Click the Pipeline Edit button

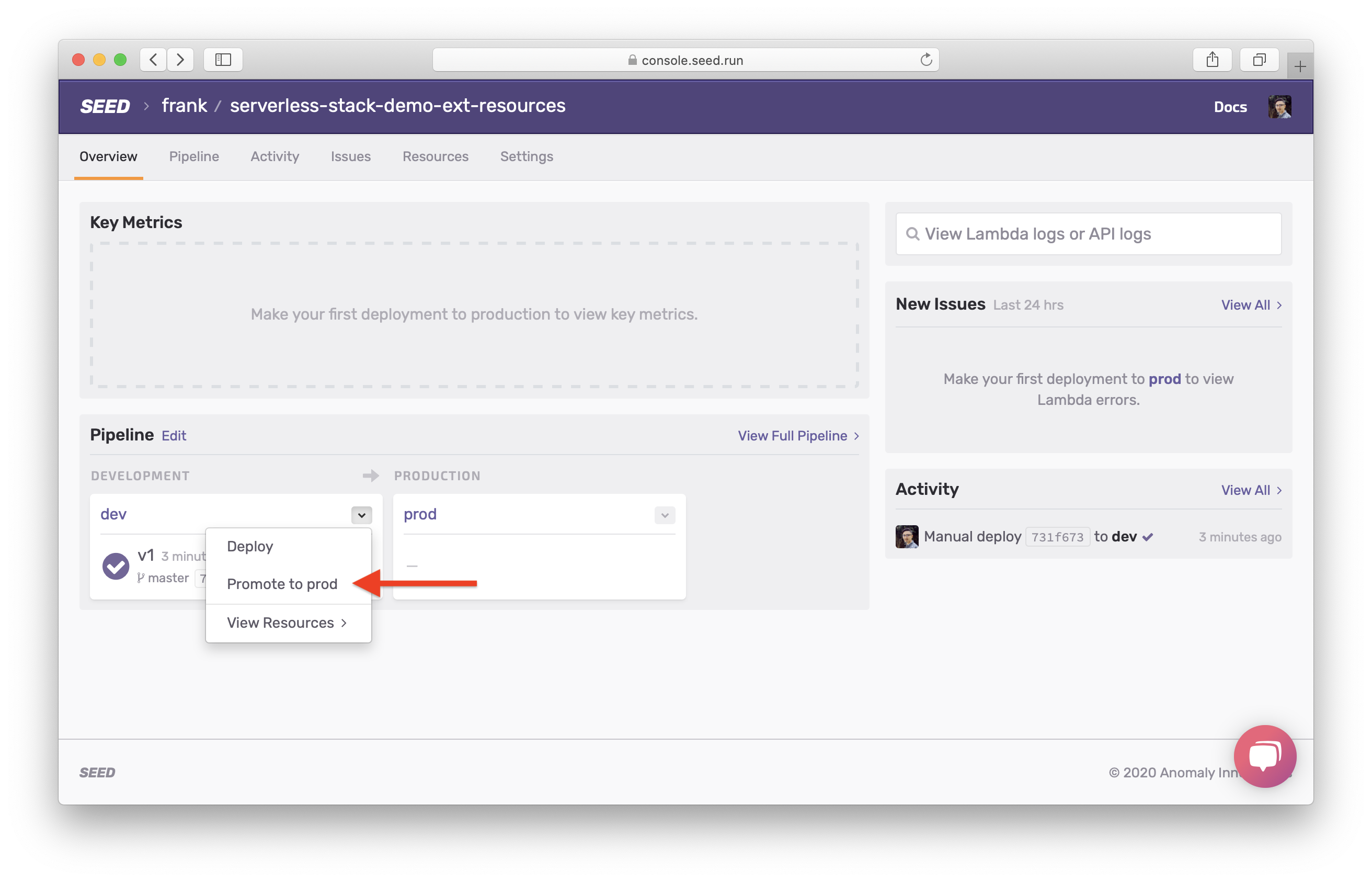173,435
